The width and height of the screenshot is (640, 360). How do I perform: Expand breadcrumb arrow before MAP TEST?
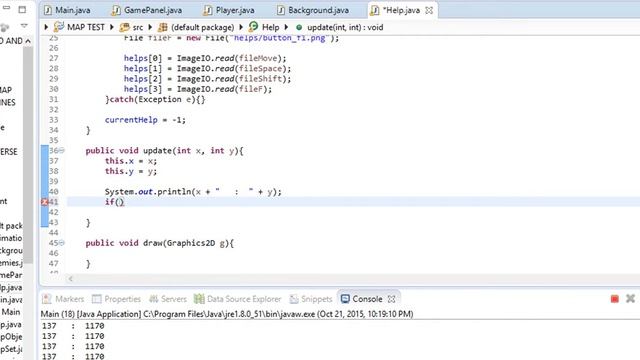[x=46, y=27]
